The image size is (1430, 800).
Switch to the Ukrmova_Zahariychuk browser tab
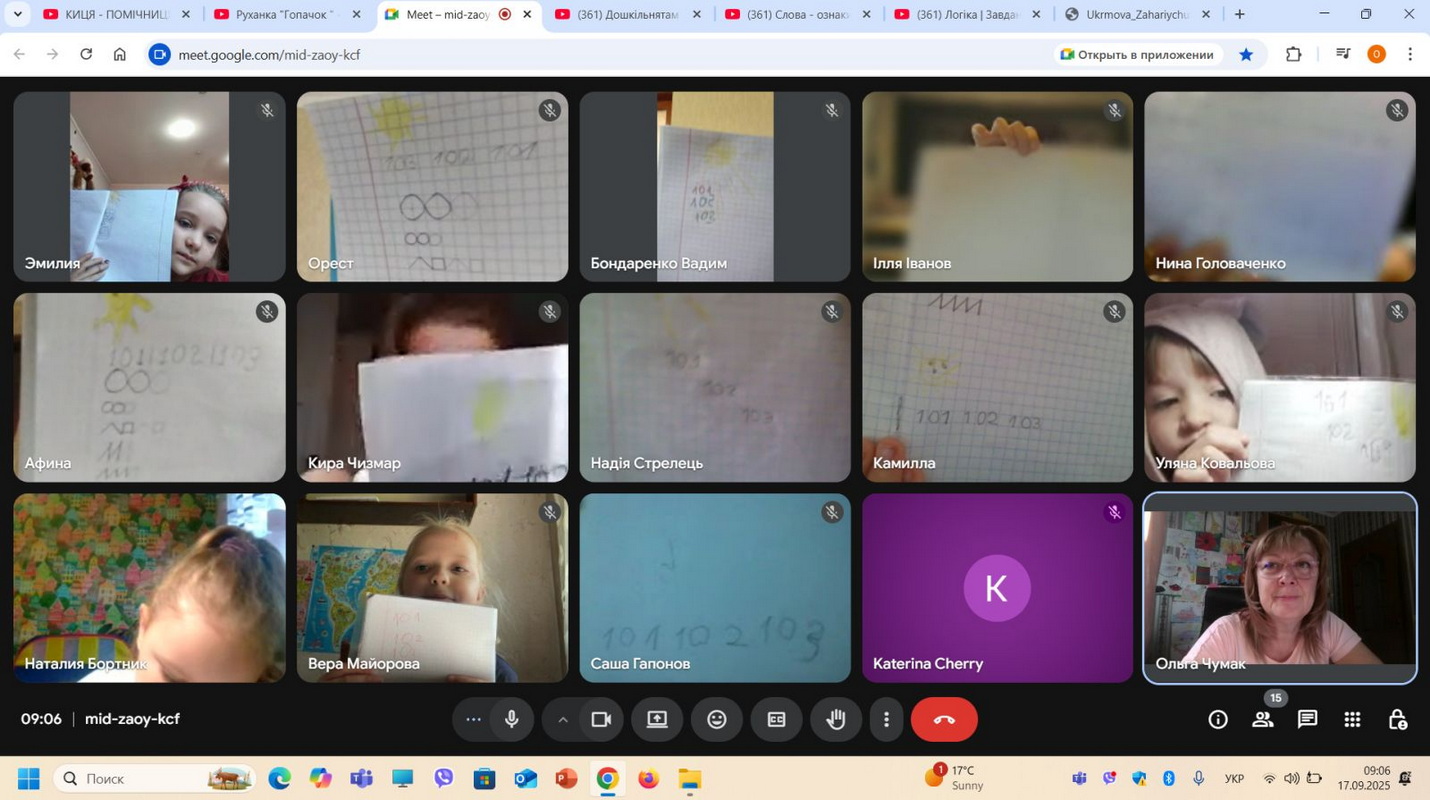click(1136, 14)
